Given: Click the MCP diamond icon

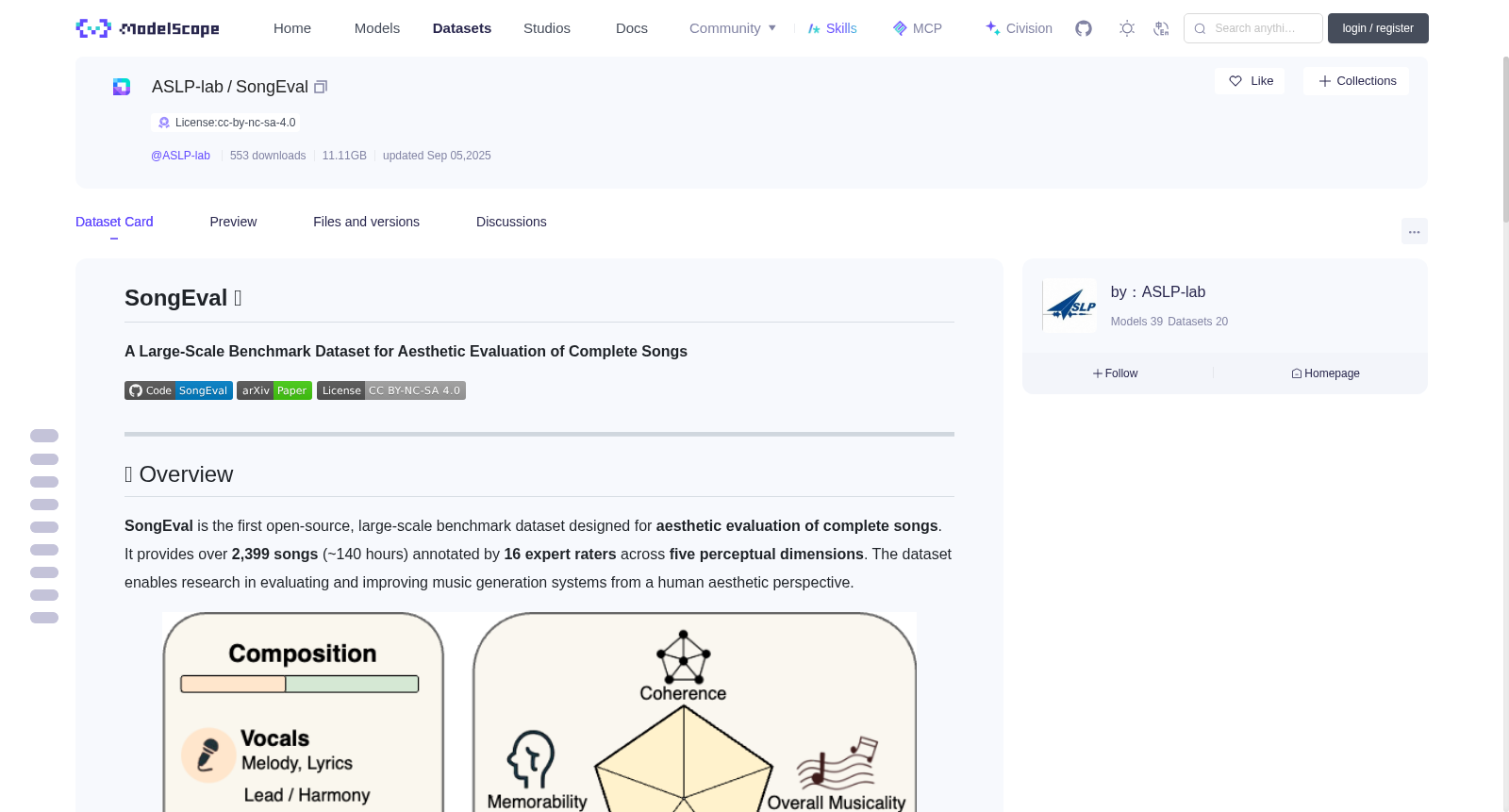Looking at the screenshot, I should [x=900, y=28].
